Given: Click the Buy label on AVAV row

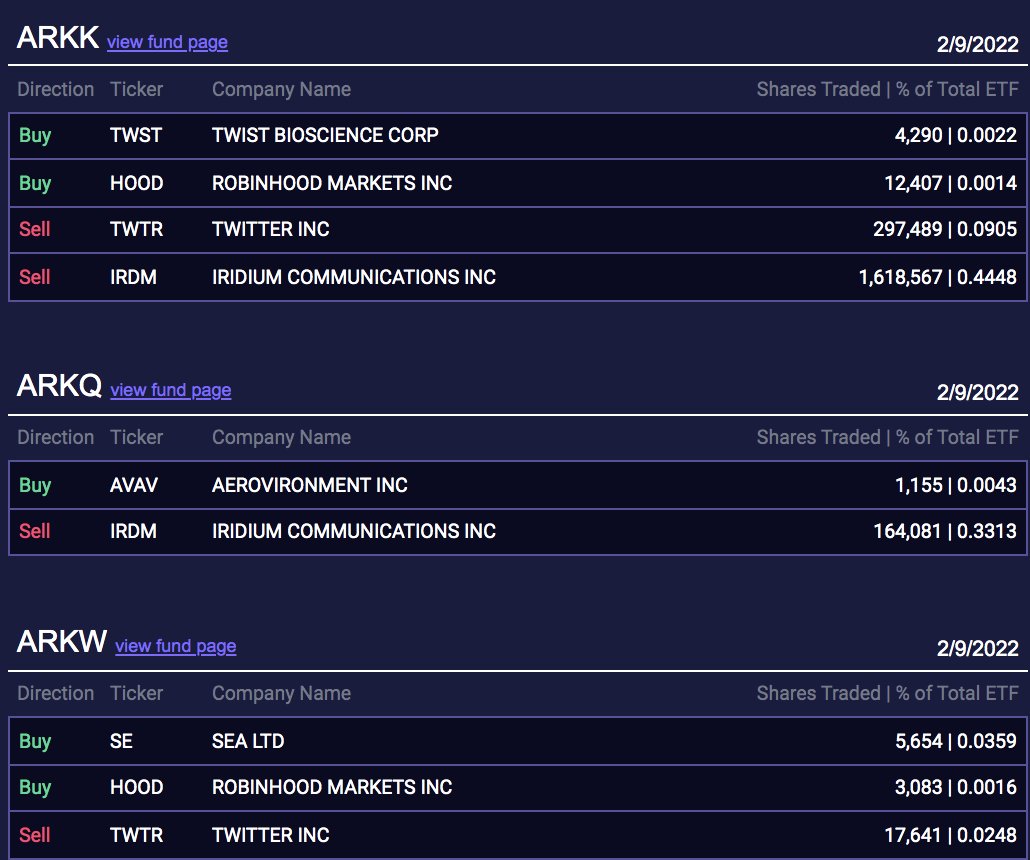Looking at the screenshot, I should (x=35, y=486).
